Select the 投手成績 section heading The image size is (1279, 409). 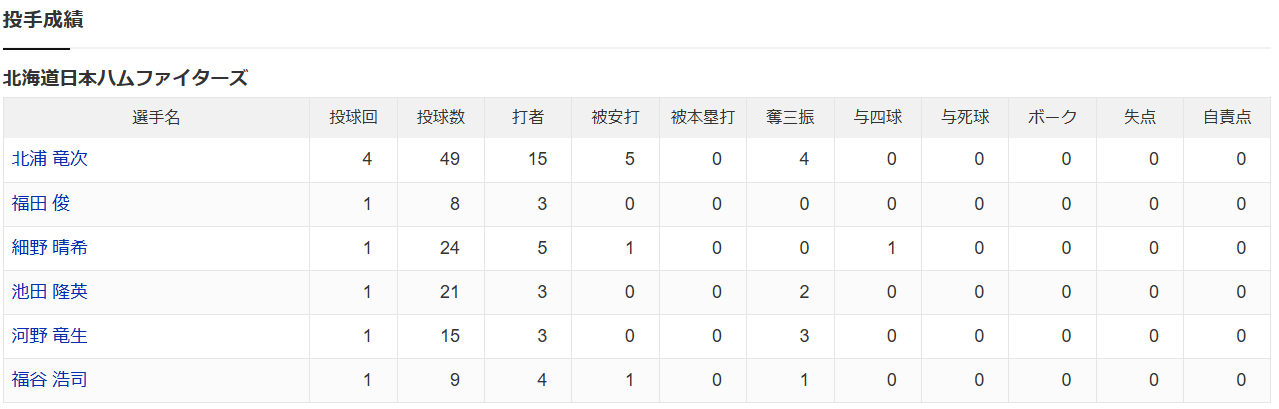(x=43, y=19)
